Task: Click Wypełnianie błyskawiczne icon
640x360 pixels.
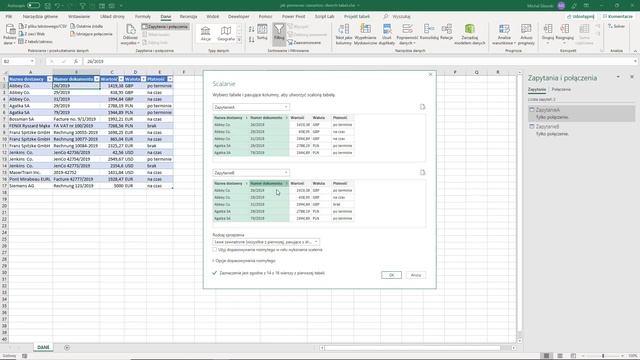Action: tap(365, 34)
